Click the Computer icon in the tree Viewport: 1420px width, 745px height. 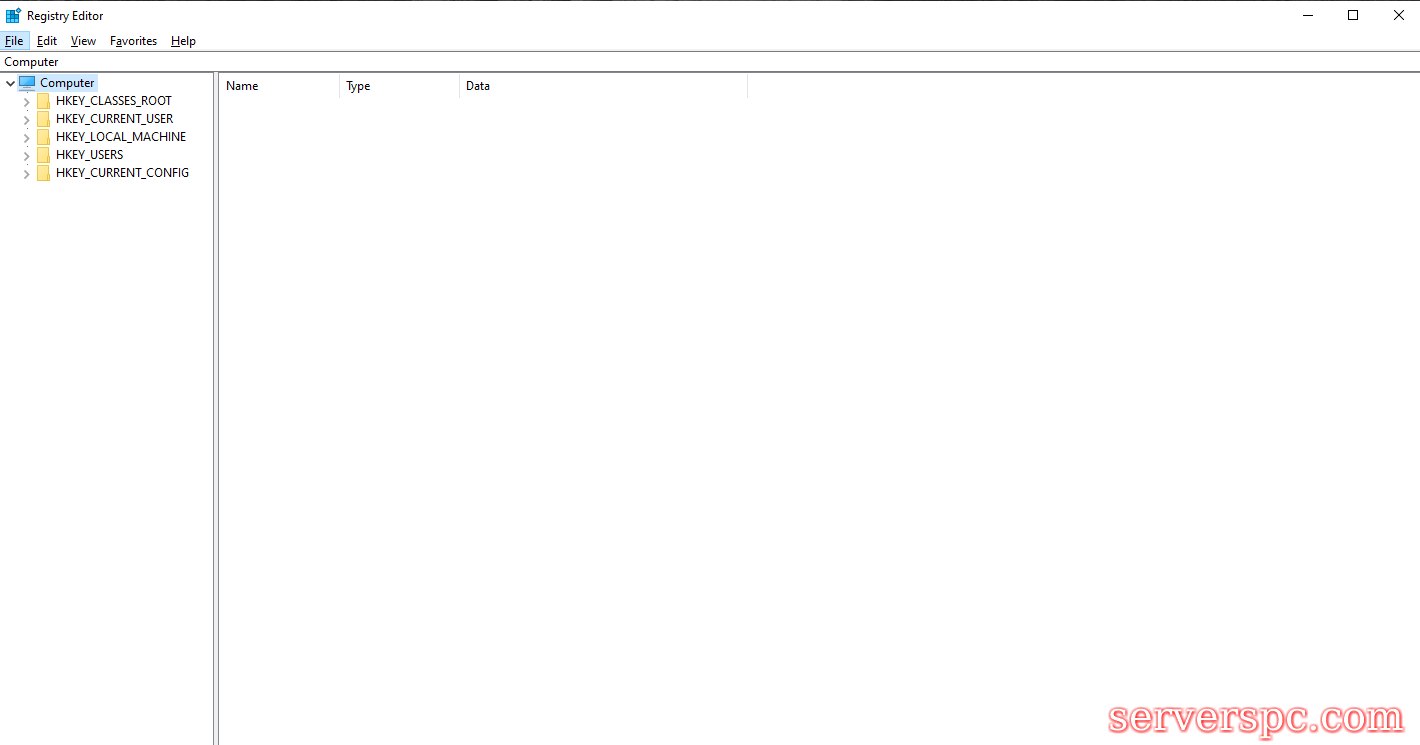pyautogui.click(x=27, y=83)
